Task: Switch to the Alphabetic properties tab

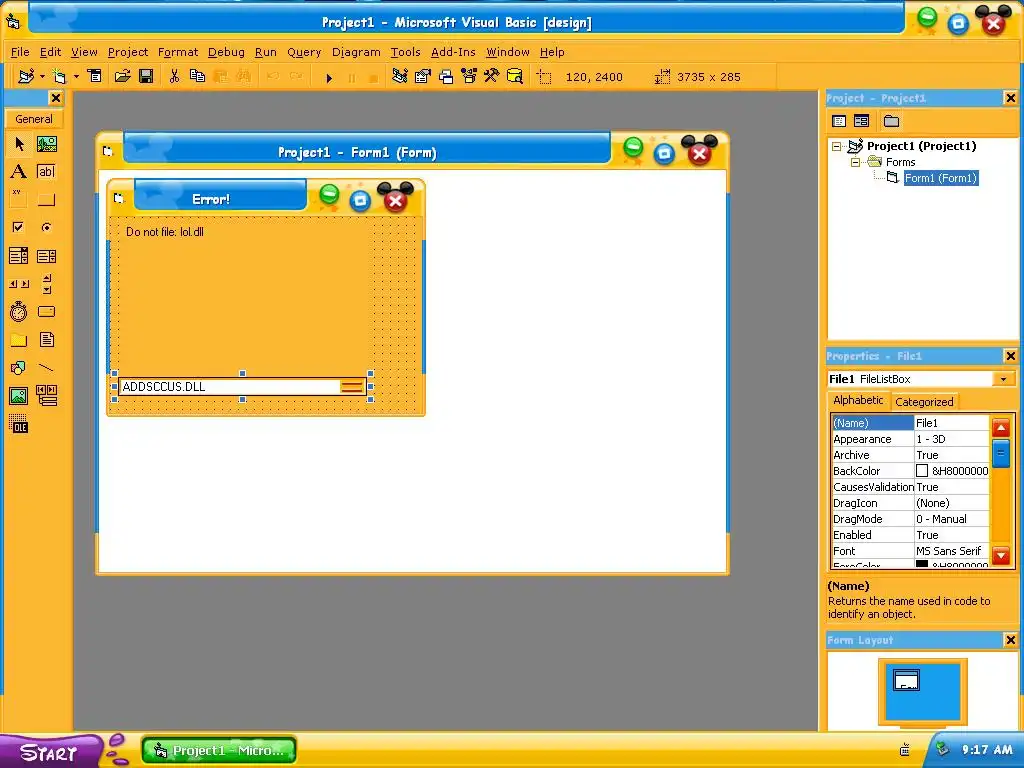Action: point(857,400)
